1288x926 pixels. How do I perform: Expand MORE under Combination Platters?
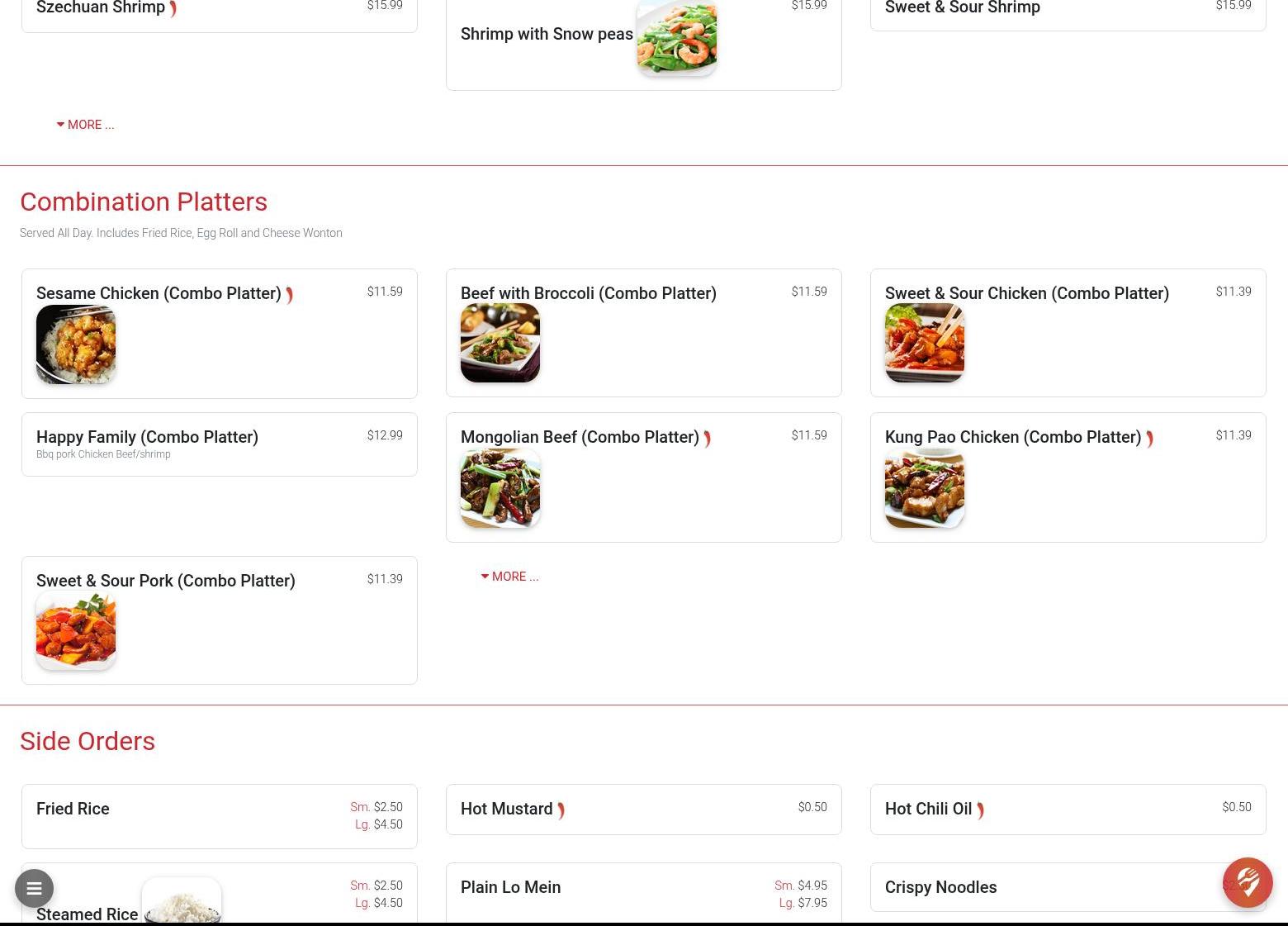[509, 577]
